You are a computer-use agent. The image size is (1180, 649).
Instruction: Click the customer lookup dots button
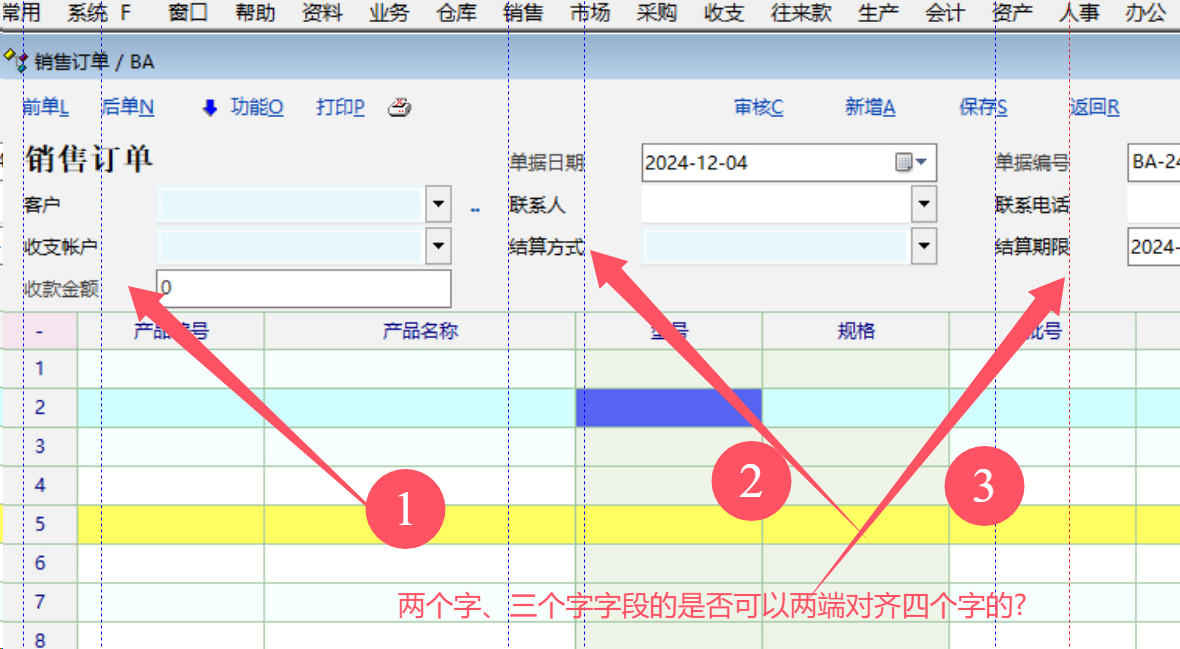[x=475, y=208]
